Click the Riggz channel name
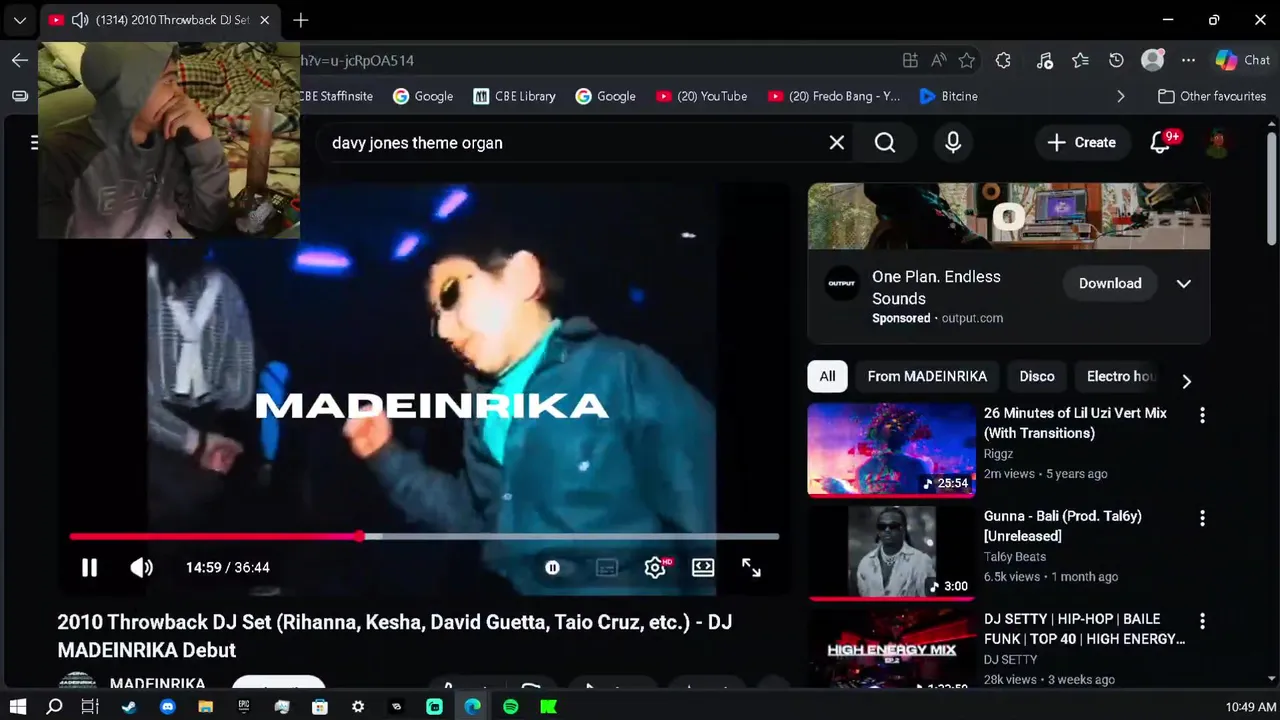The image size is (1280, 720). (998, 454)
